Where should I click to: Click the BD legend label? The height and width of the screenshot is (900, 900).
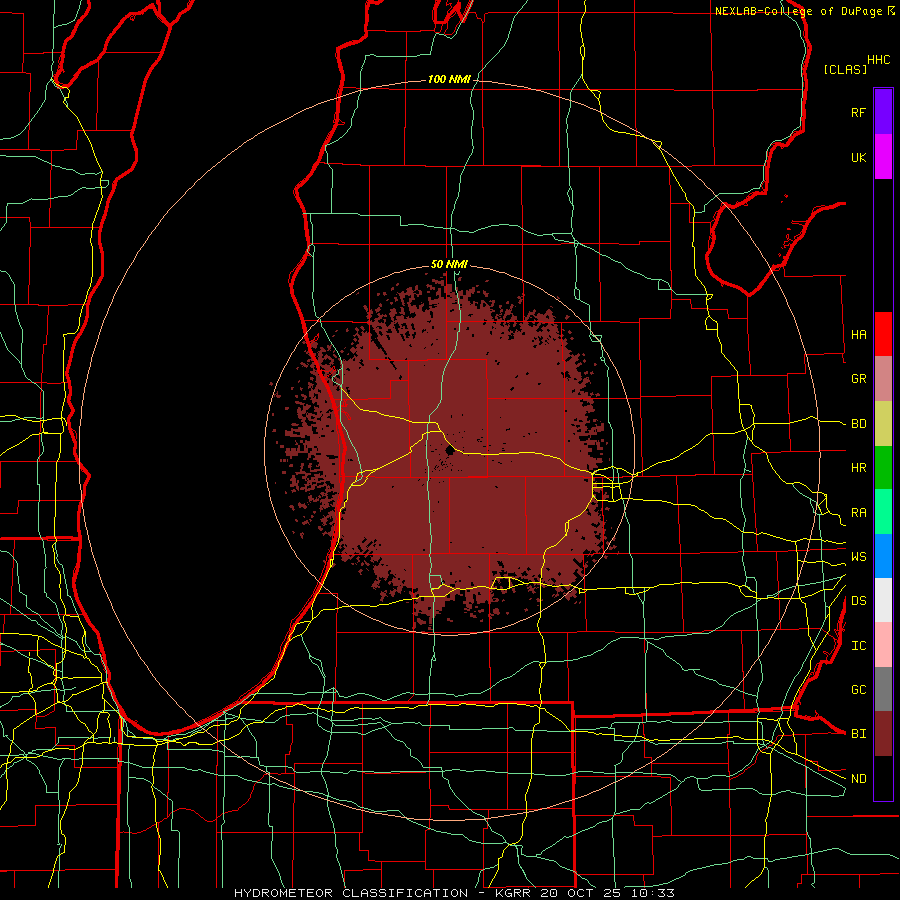click(x=859, y=424)
